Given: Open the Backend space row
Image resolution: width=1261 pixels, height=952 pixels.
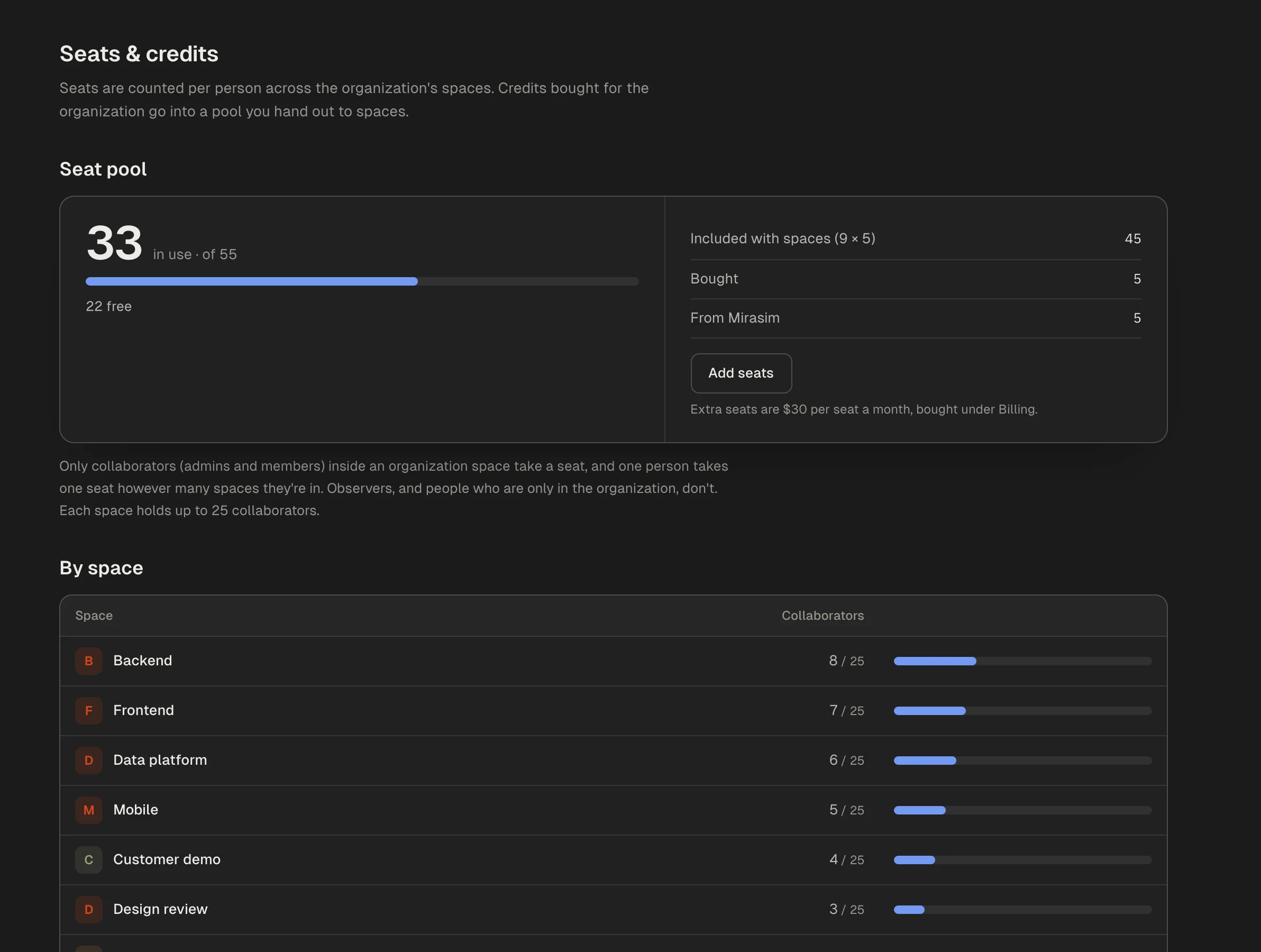Looking at the screenshot, I should point(613,661).
